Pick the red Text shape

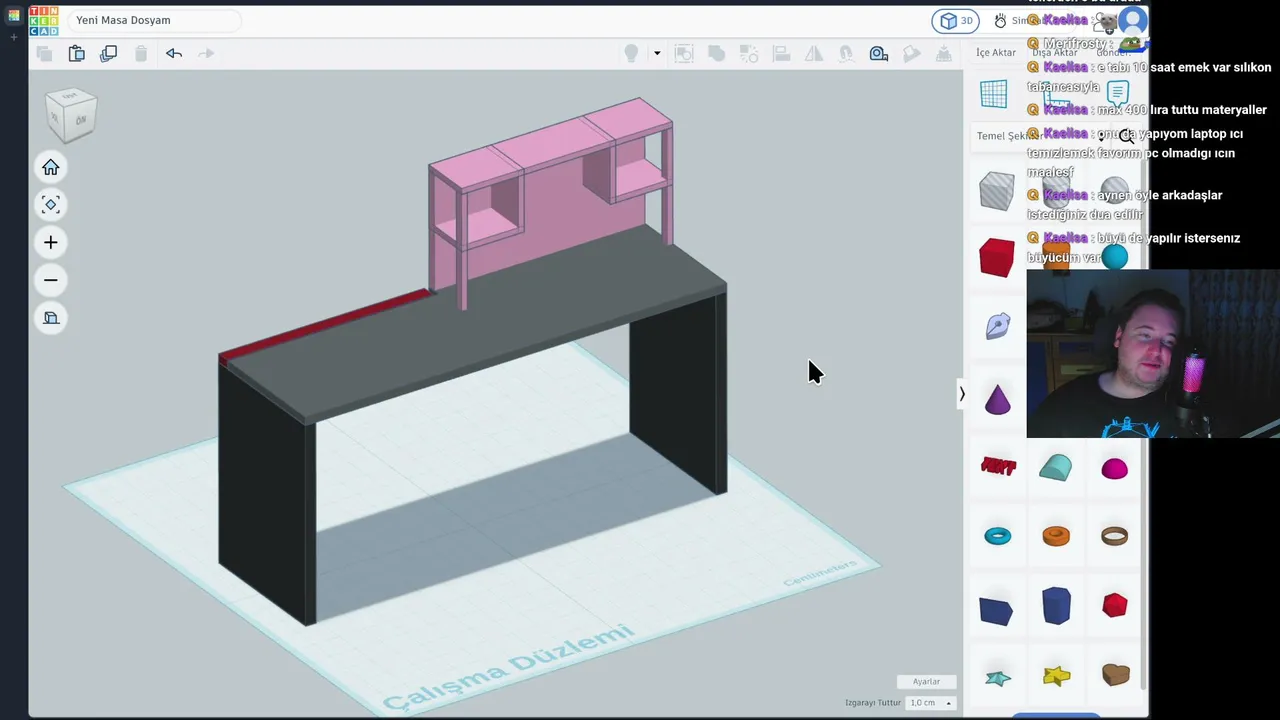[x=998, y=466]
